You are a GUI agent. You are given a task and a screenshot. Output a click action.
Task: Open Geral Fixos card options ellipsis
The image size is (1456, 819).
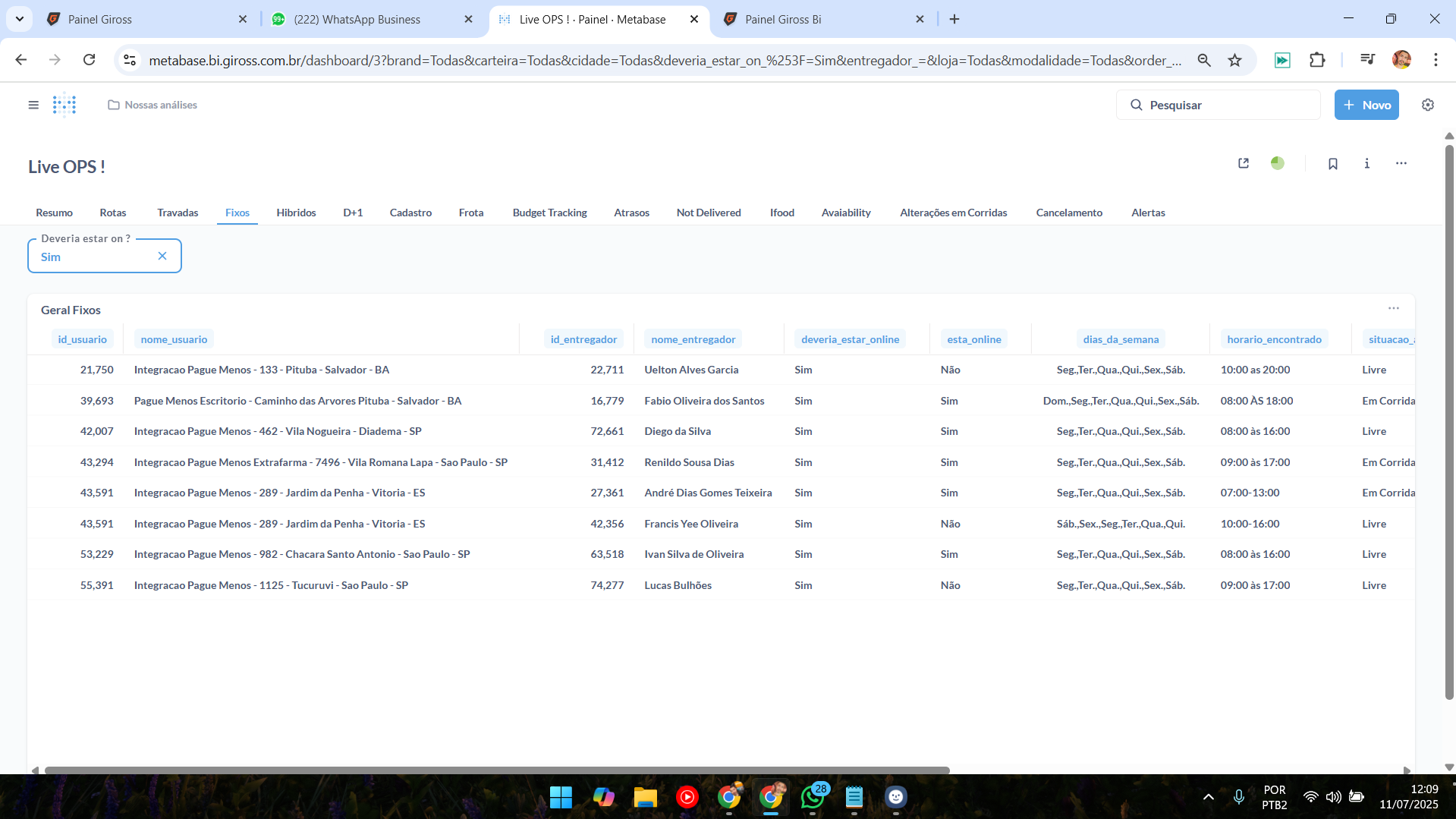1394,308
